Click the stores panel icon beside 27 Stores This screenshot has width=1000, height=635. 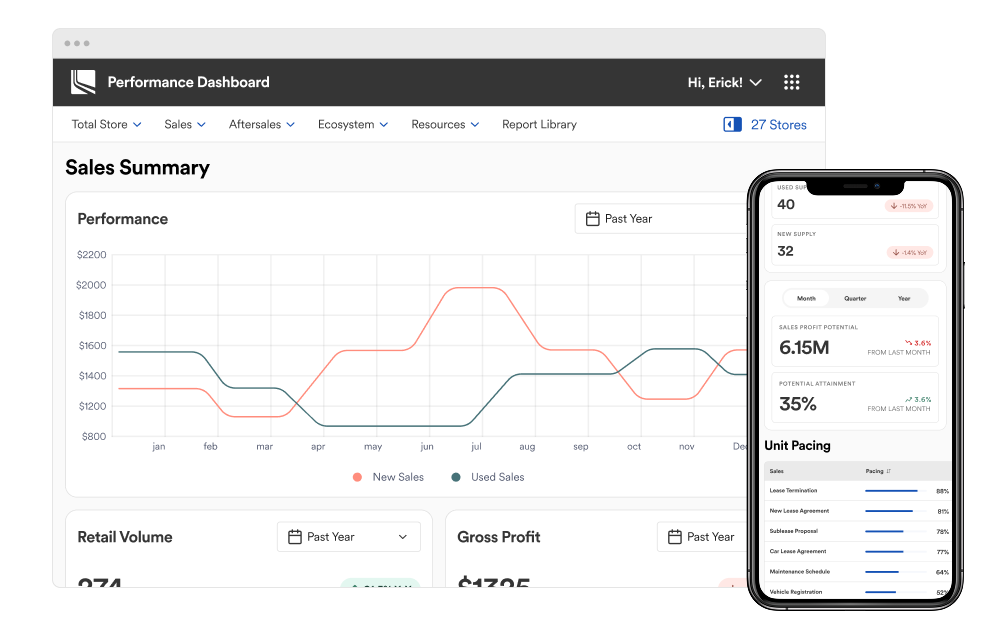coord(732,125)
